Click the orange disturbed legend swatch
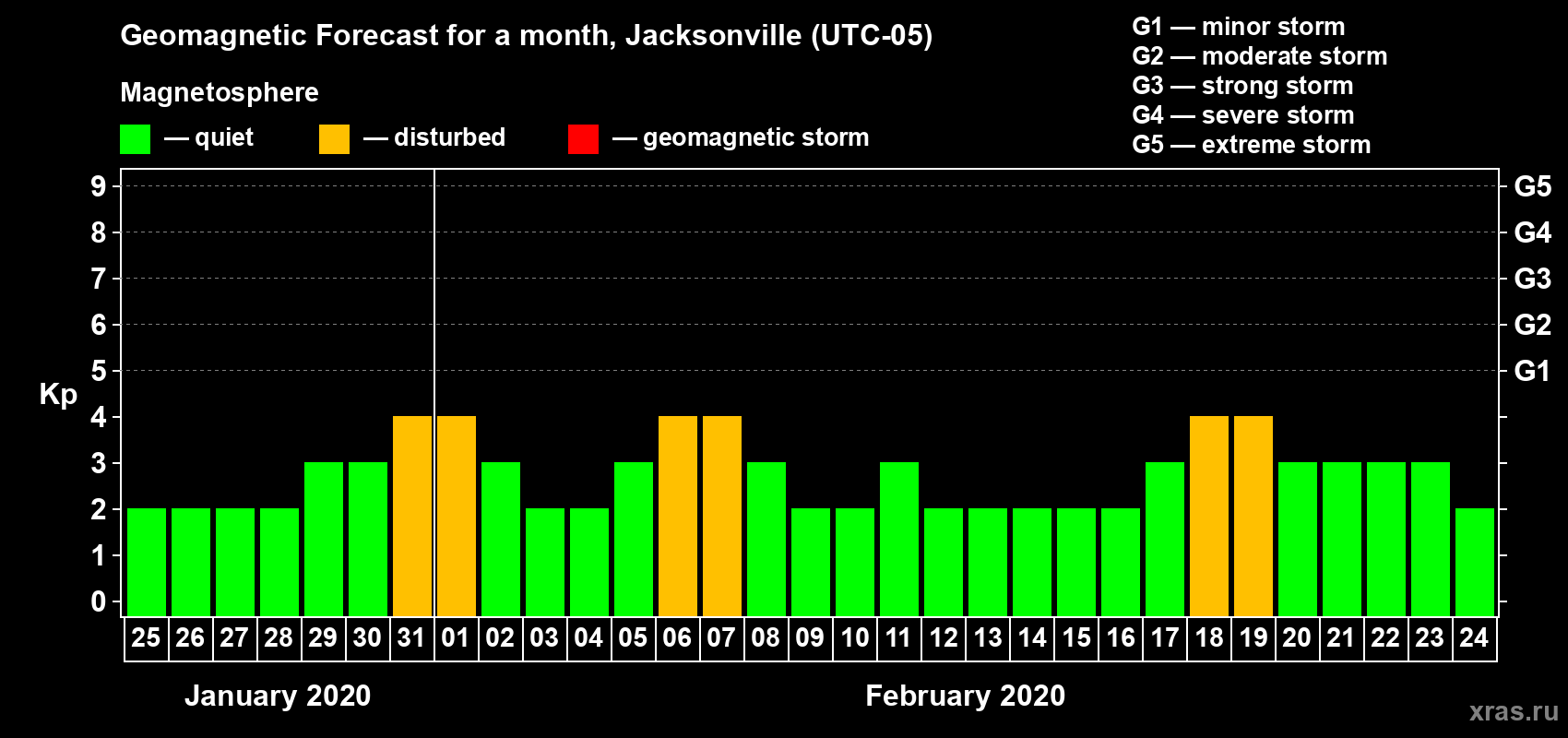Screen dimensions: 1568x738 tap(334, 139)
